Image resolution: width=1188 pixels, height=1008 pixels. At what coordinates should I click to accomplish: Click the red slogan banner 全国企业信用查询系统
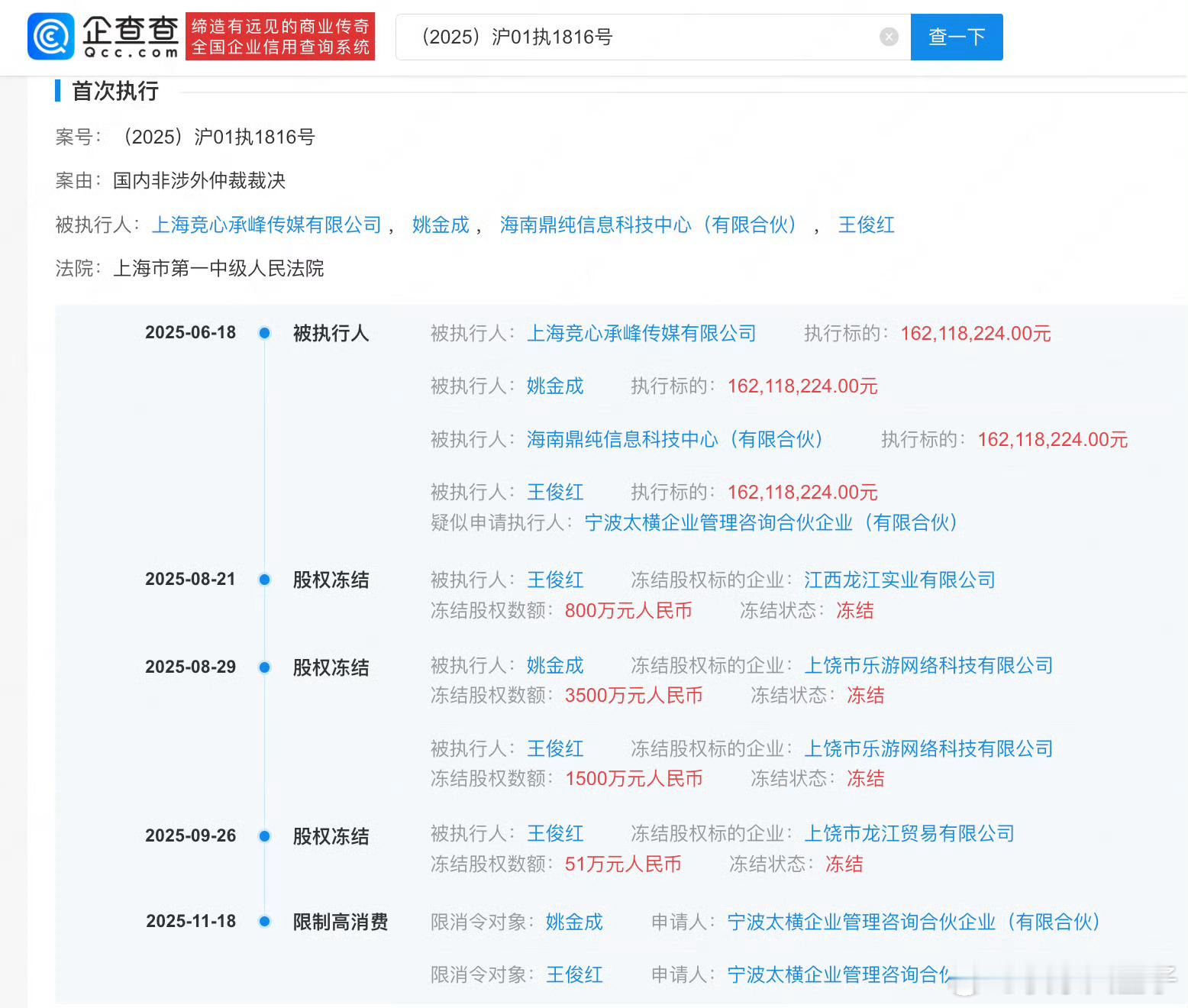pyautogui.click(x=280, y=36)
